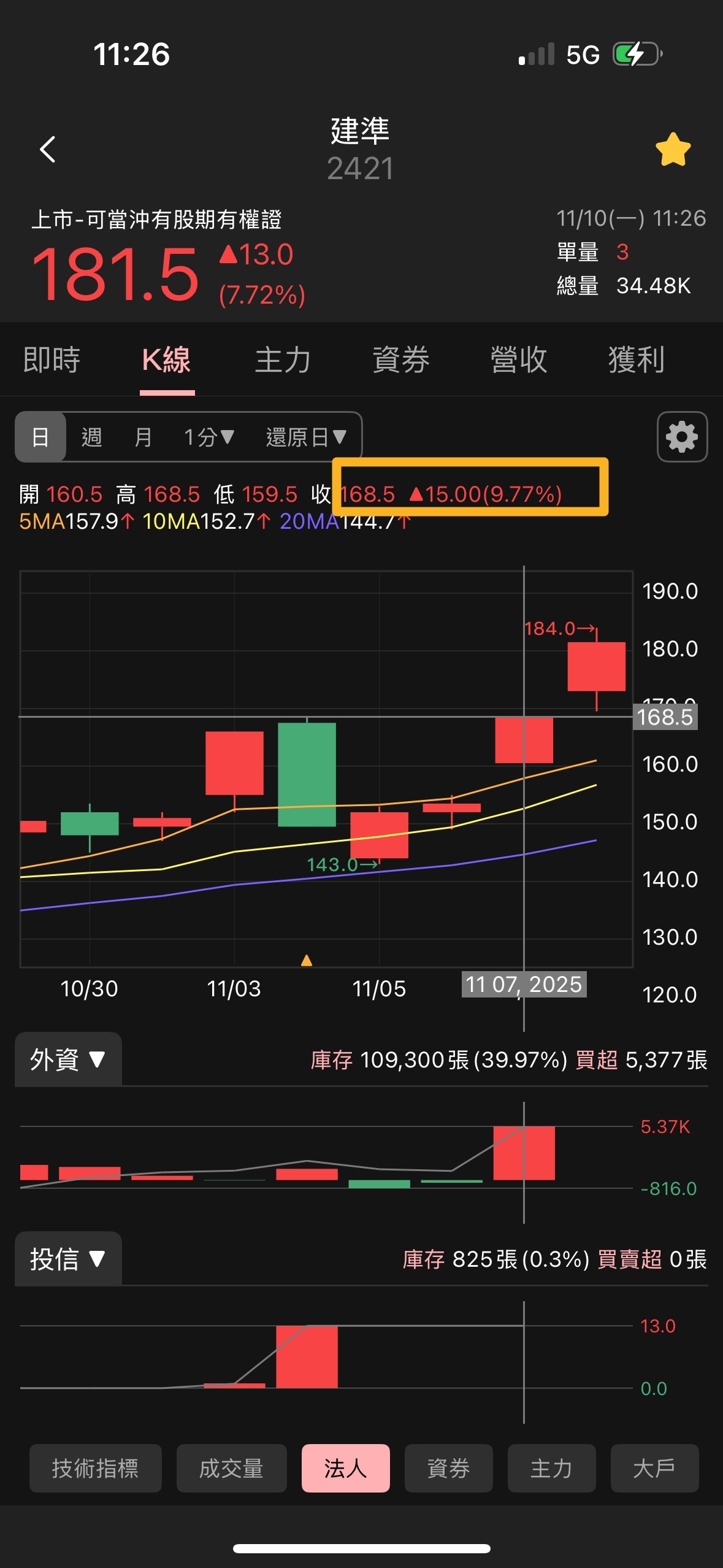
Task: Tap the 總量 34.48K volume text
Action: pyautogui.click(x=624, y=286)
